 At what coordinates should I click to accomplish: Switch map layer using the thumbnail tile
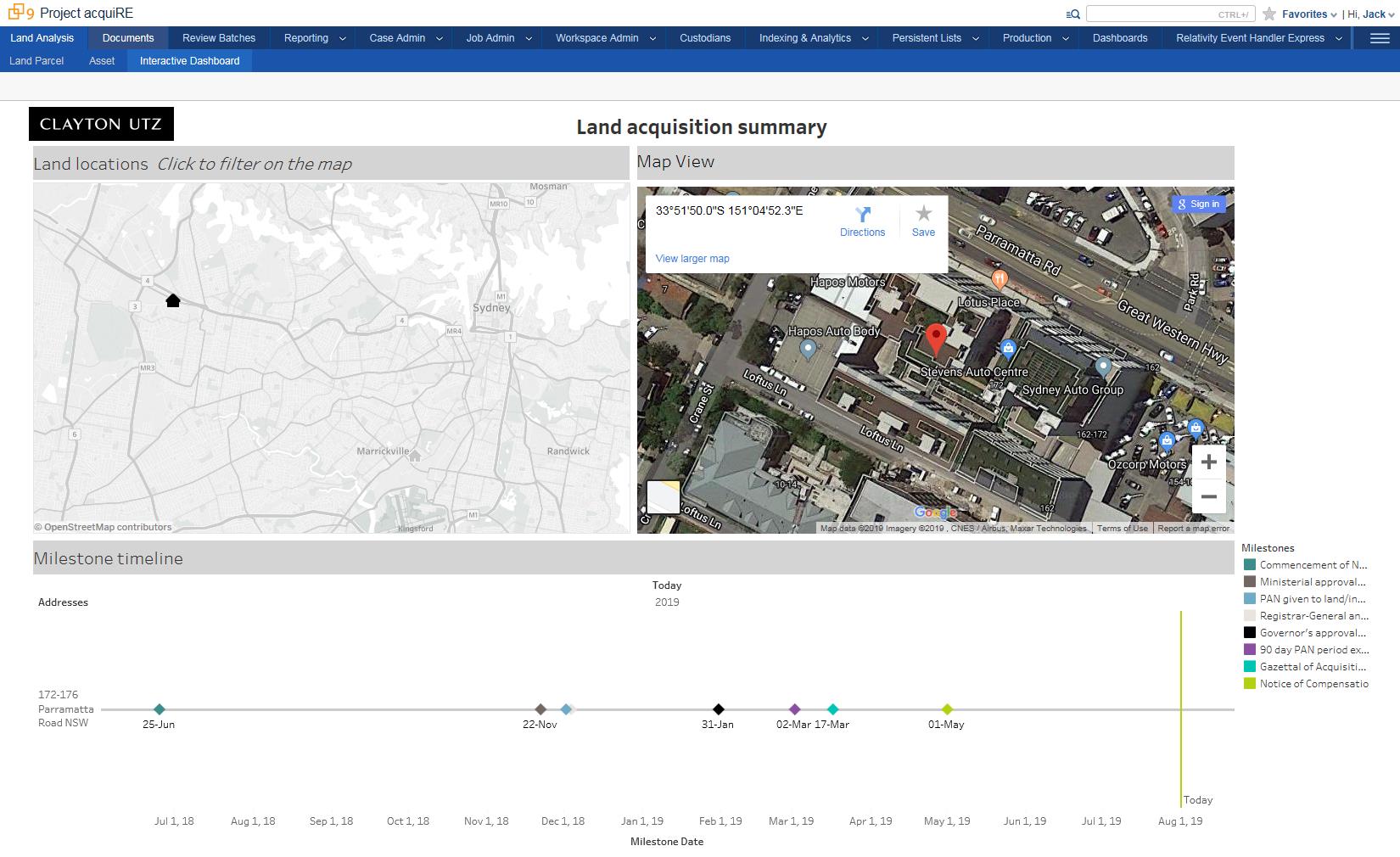click(x=664, y=497)
